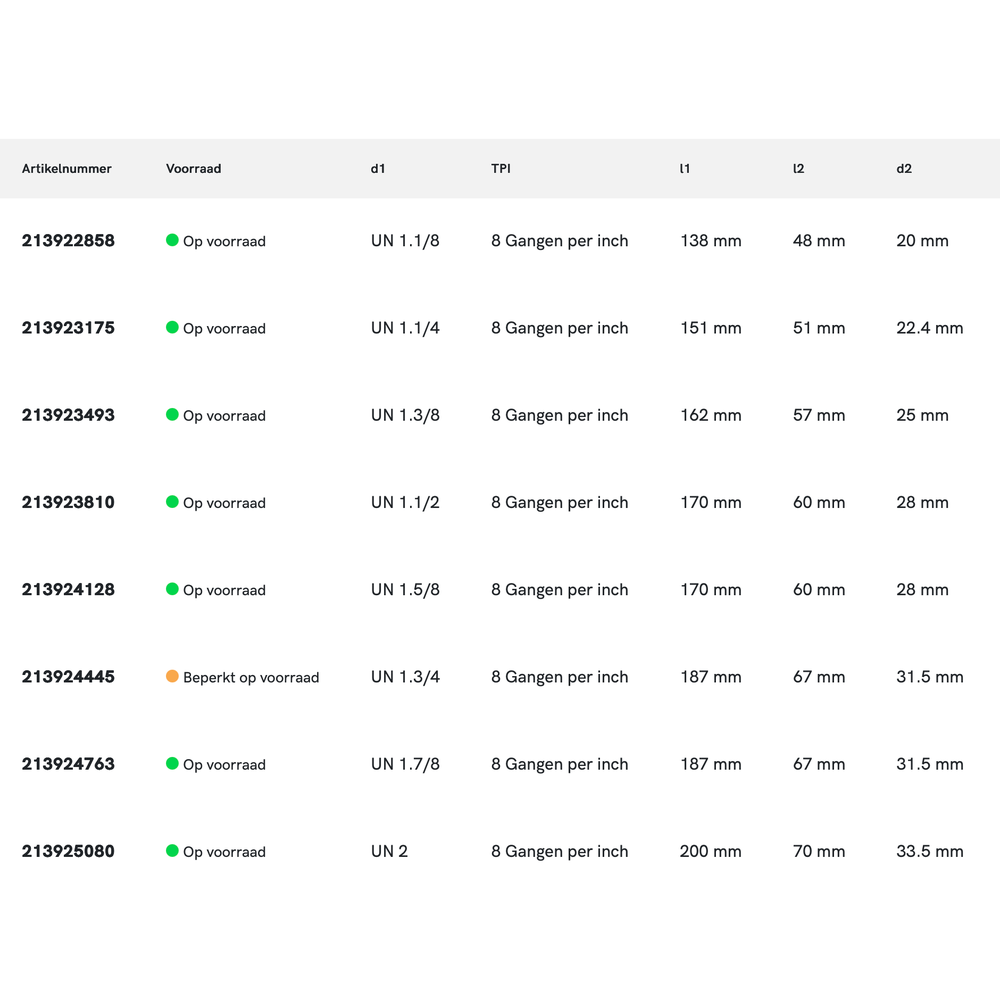Click the 200 mm l1 value
Viewport: 1000px width, 1000px height.
710,852
